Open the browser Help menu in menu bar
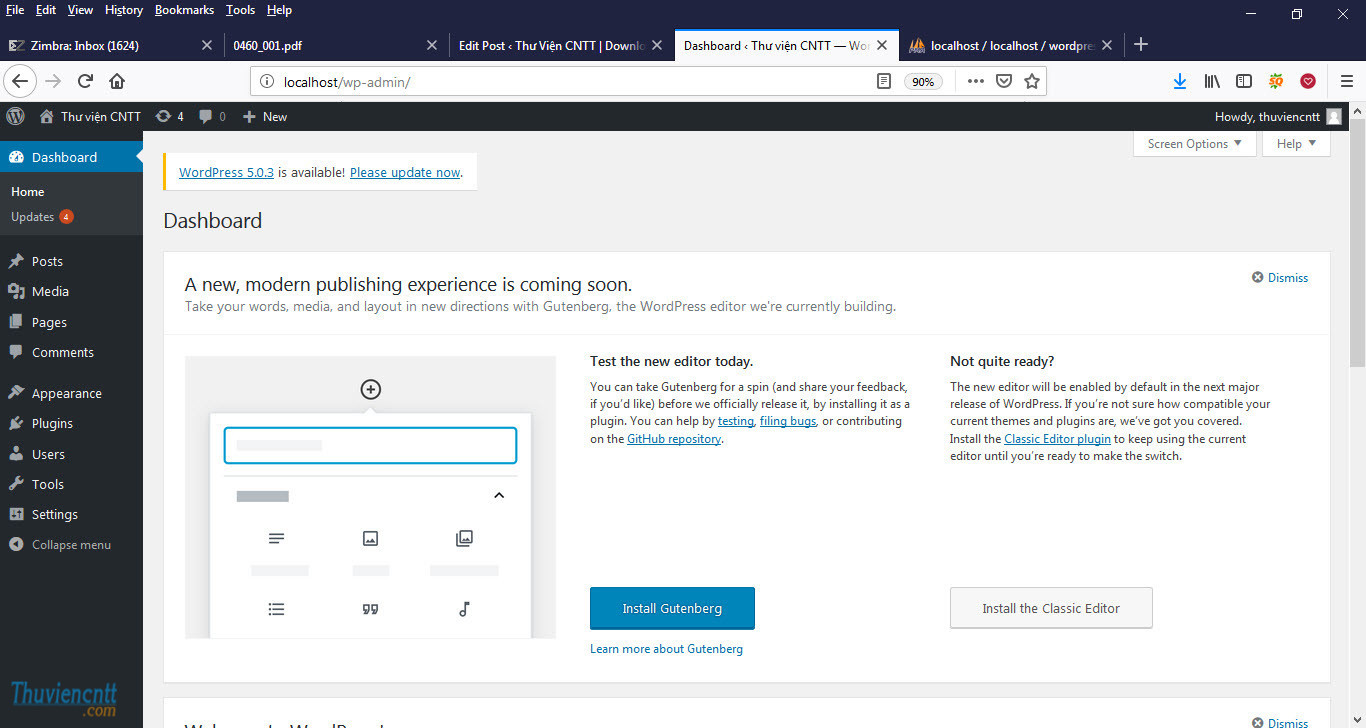Viewport: 1366px width, 728px height. click(279, 10)
